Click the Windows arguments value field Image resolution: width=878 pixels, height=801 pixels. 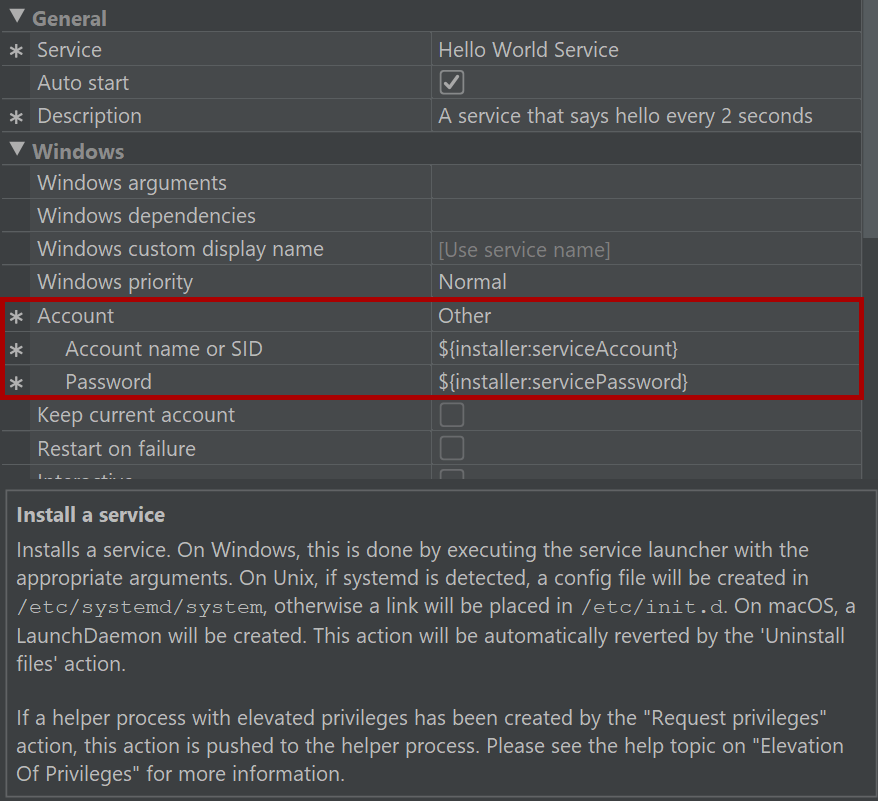[646, 183]
